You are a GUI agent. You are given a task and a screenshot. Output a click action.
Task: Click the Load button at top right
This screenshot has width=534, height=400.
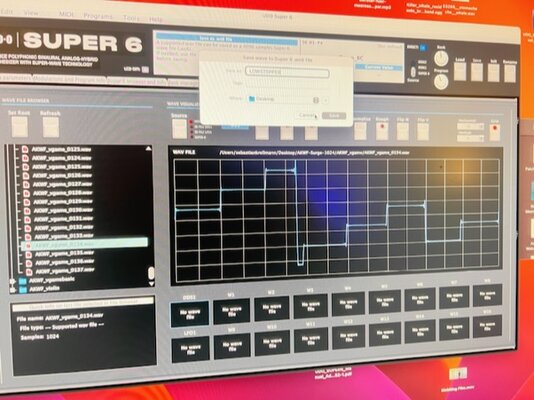tap(460, 71)
